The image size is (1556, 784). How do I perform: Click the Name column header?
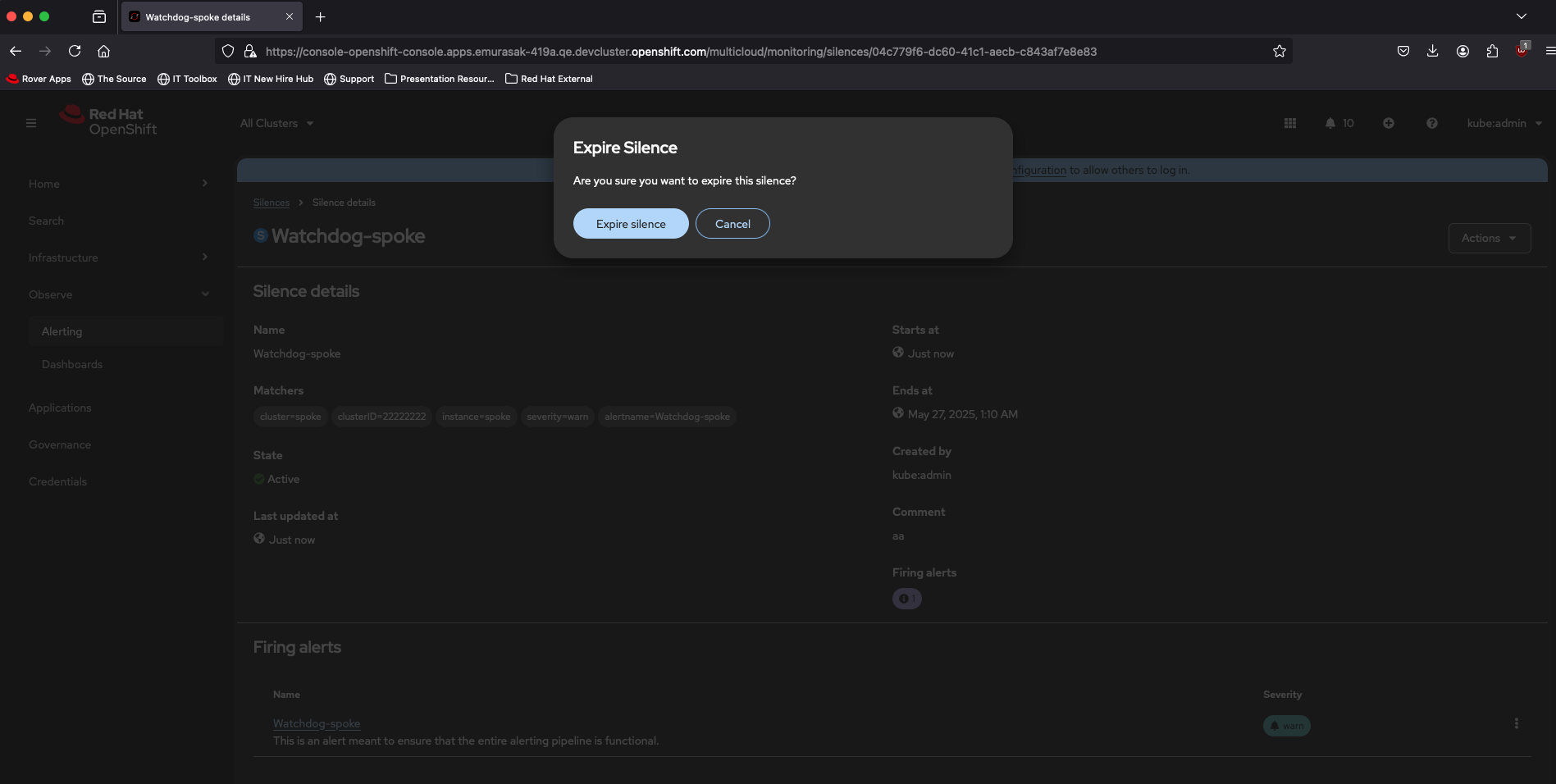coord(286,695)
